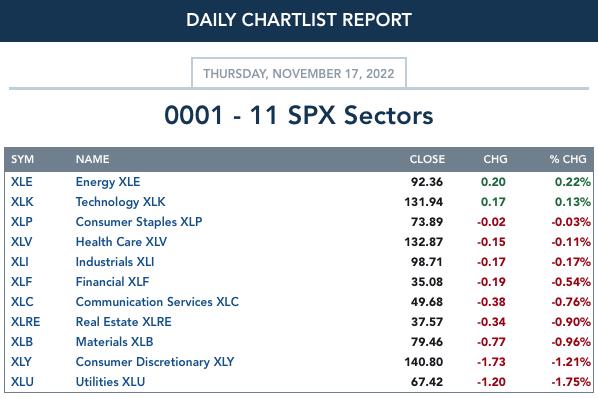Open the XLE symbol link
Image resolution: width=598 pixels, height=399 pixels.
22,182
